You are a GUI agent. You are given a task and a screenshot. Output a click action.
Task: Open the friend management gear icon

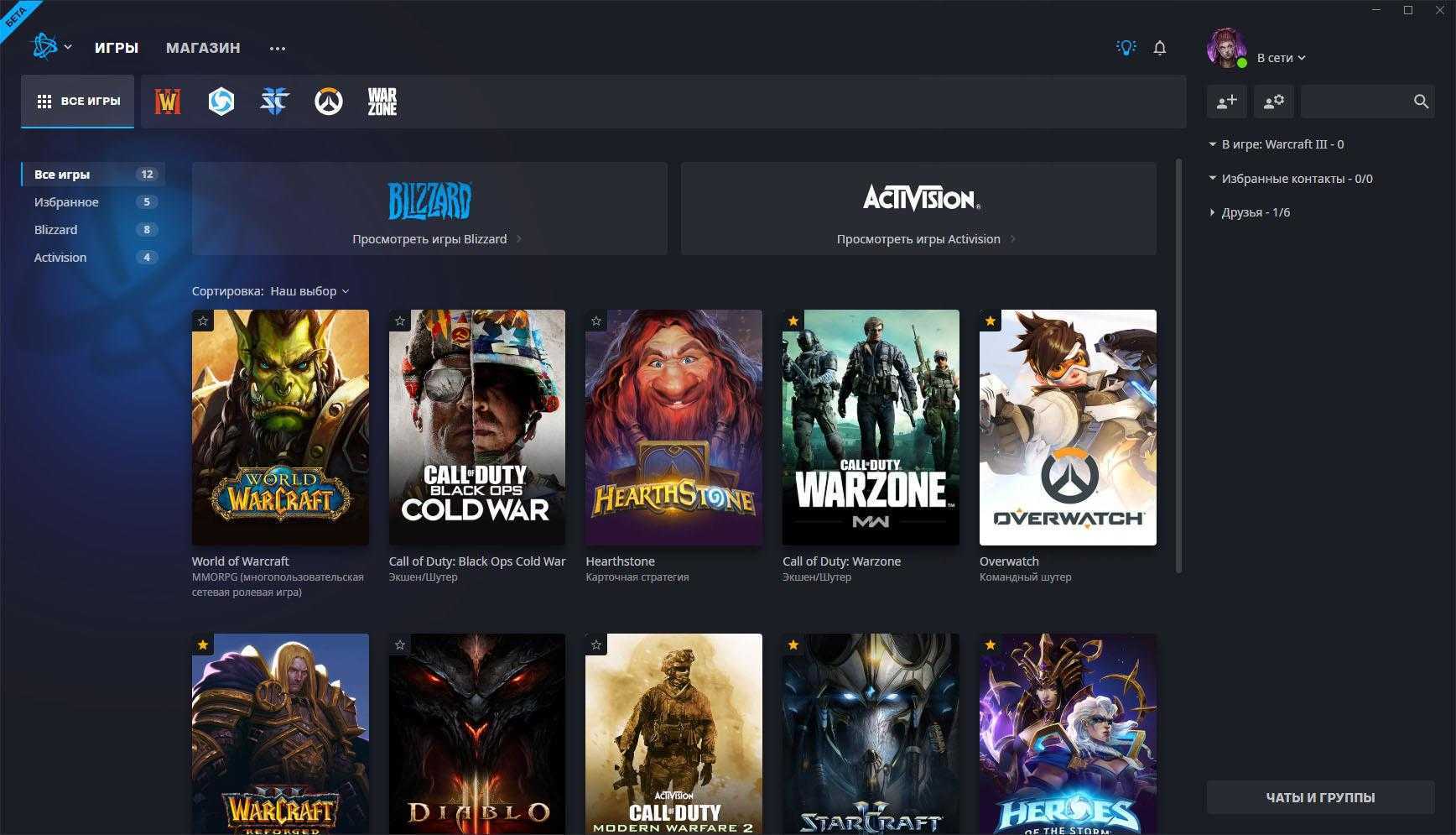click(1274, 102)
